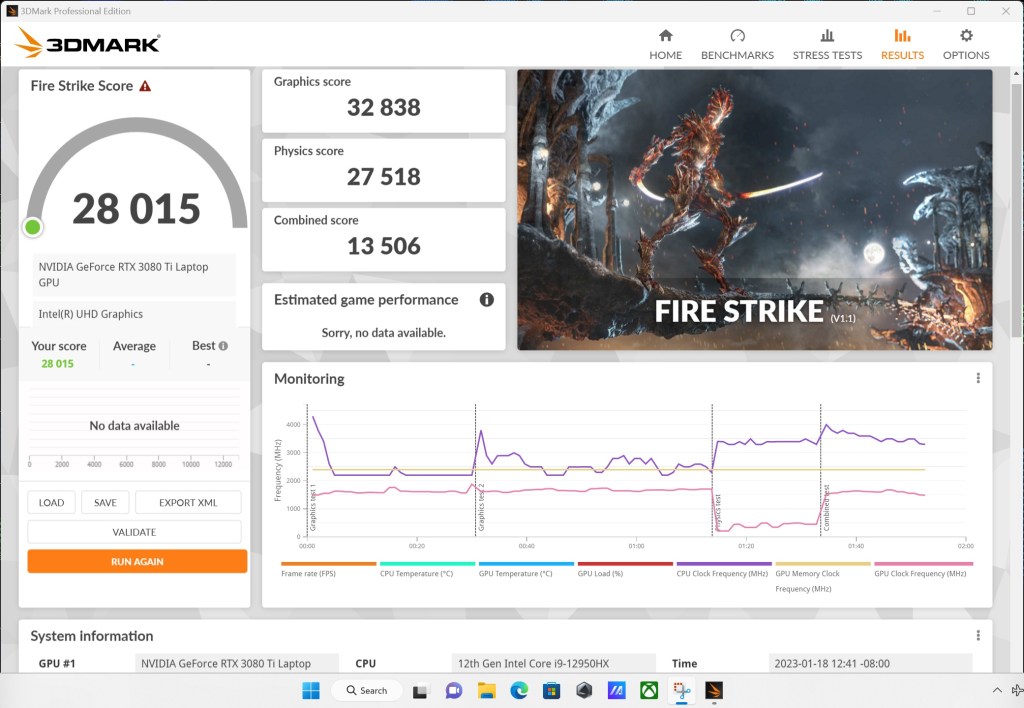Image resolution: width=1024 pixels, height=708 pixels.
Task: Click the info icon next to Estimated game performance
Action: [487, 299]
